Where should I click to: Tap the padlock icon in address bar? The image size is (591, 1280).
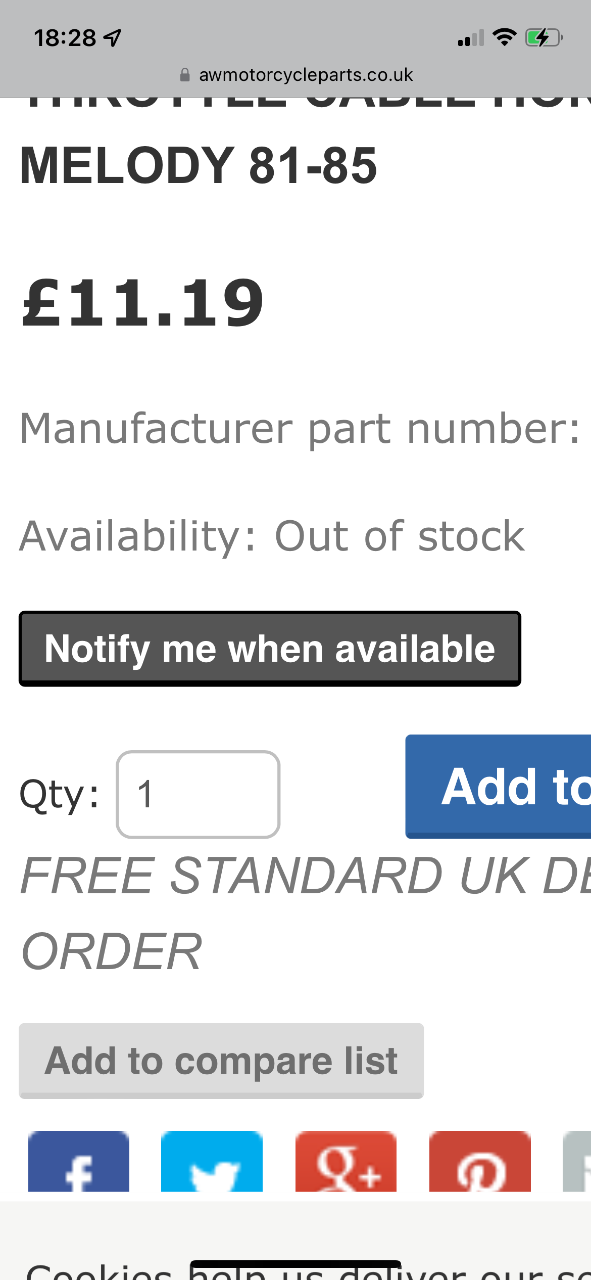click(184, 75)
